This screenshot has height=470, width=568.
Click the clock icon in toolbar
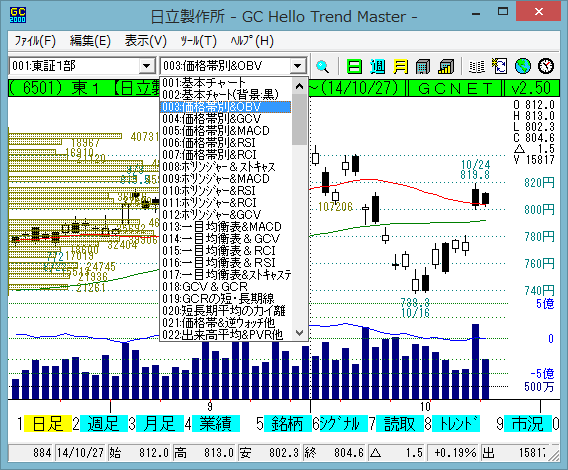pos(546,66)
